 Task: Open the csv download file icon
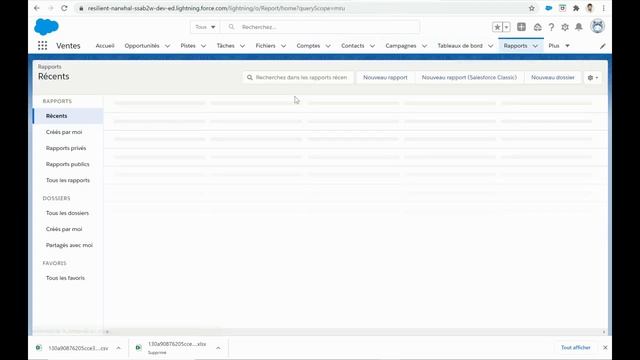(39, 348)
